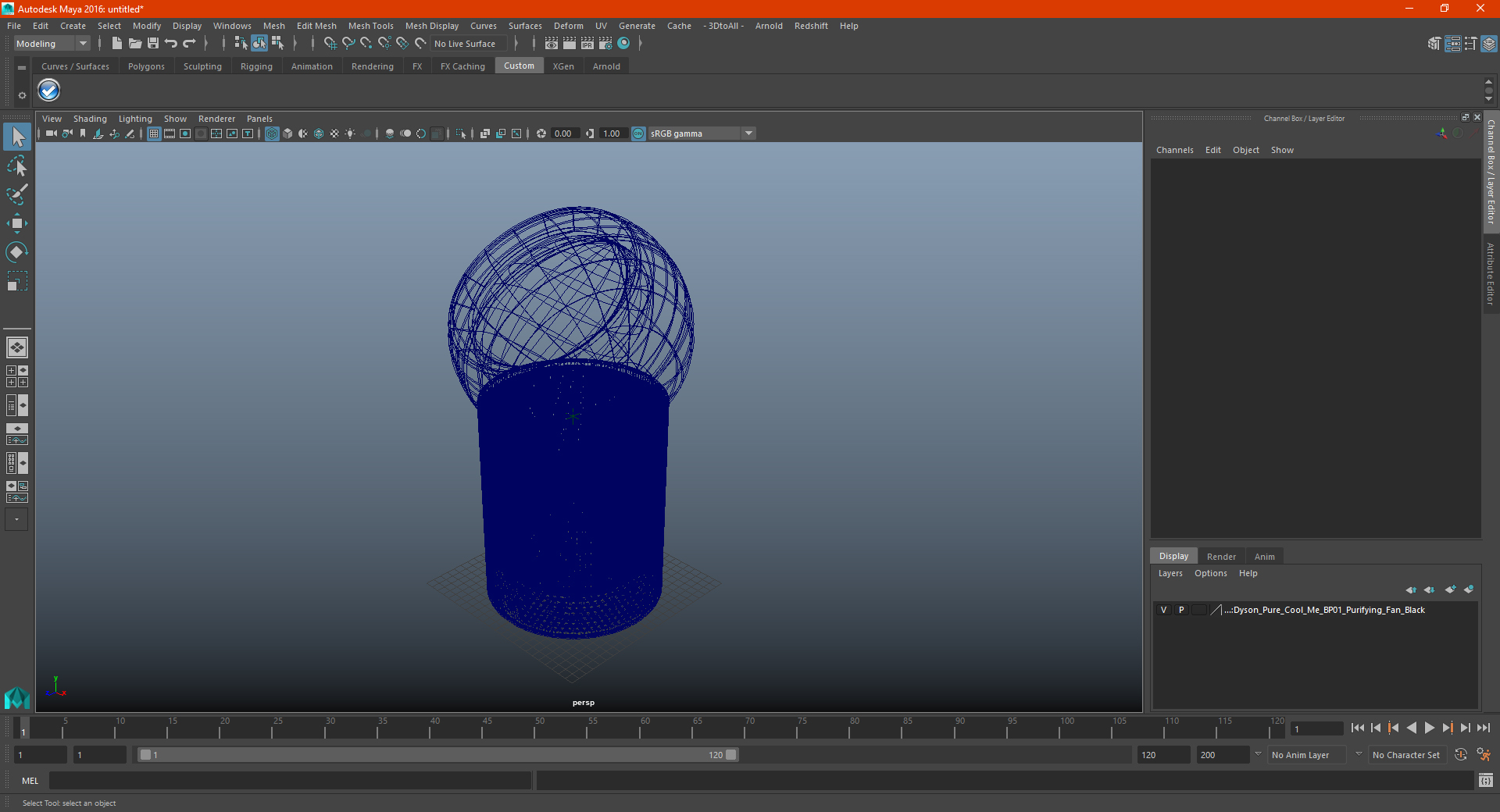Move selected layer up
The width and height of the screenshot is (1500, 812).
coord(1410,589)
